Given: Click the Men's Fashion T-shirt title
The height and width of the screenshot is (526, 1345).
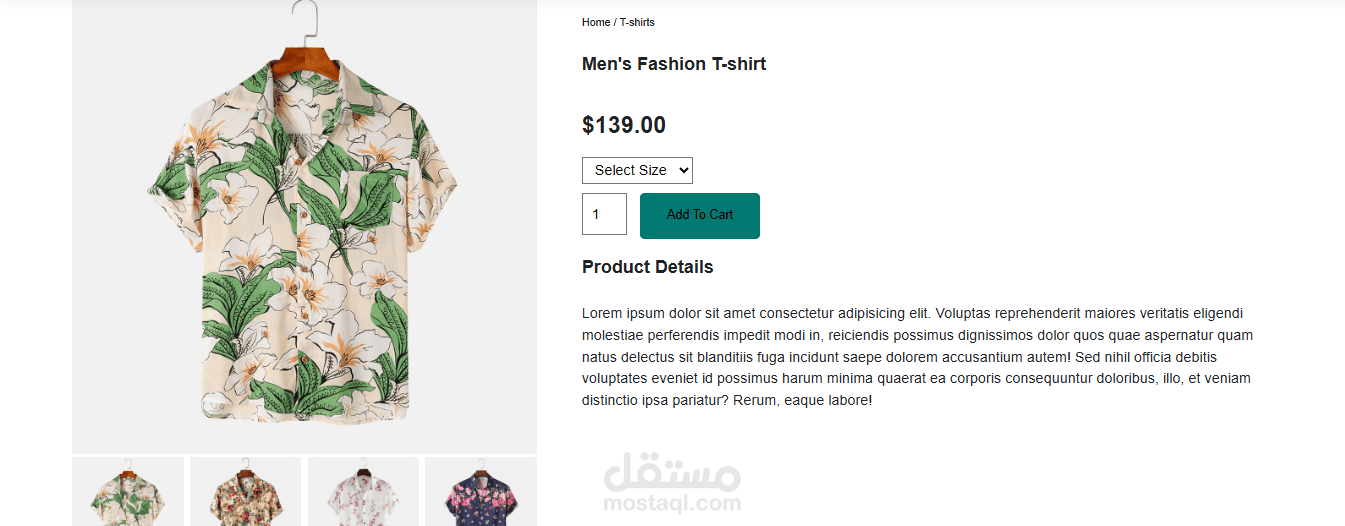Looking at the screenshot, I should [674, 64].
